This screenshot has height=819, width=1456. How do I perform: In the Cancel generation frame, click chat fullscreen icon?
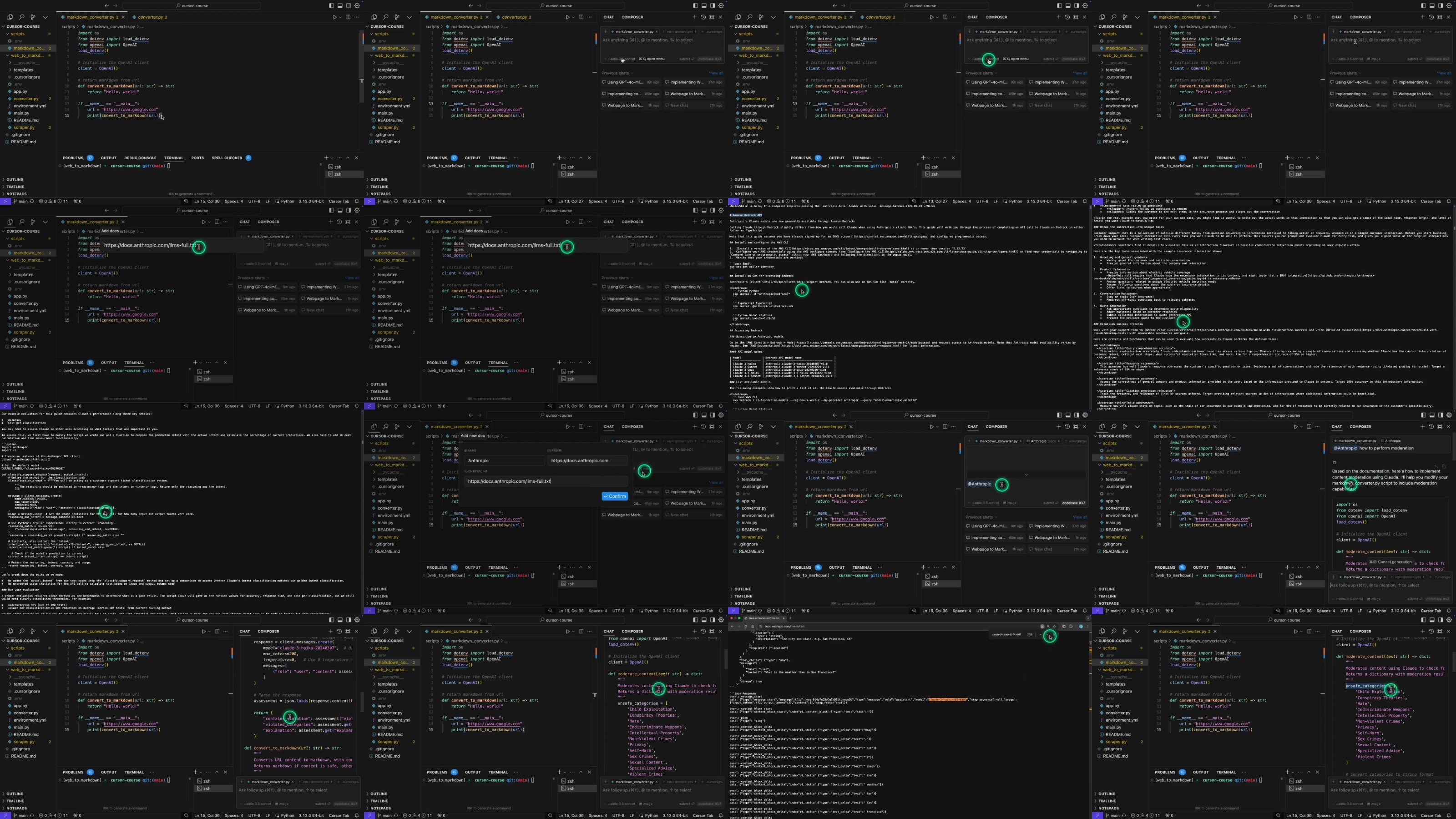click(1440, 427)
